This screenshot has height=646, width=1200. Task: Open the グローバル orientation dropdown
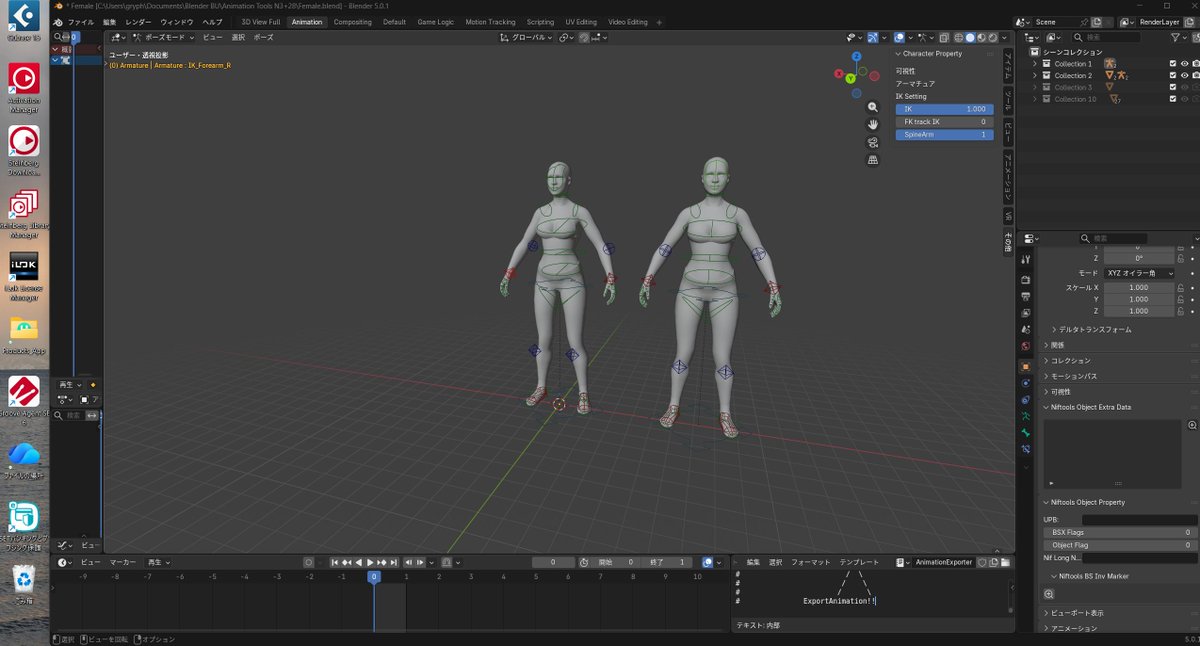pyautogui.click(x=526, y=37)
